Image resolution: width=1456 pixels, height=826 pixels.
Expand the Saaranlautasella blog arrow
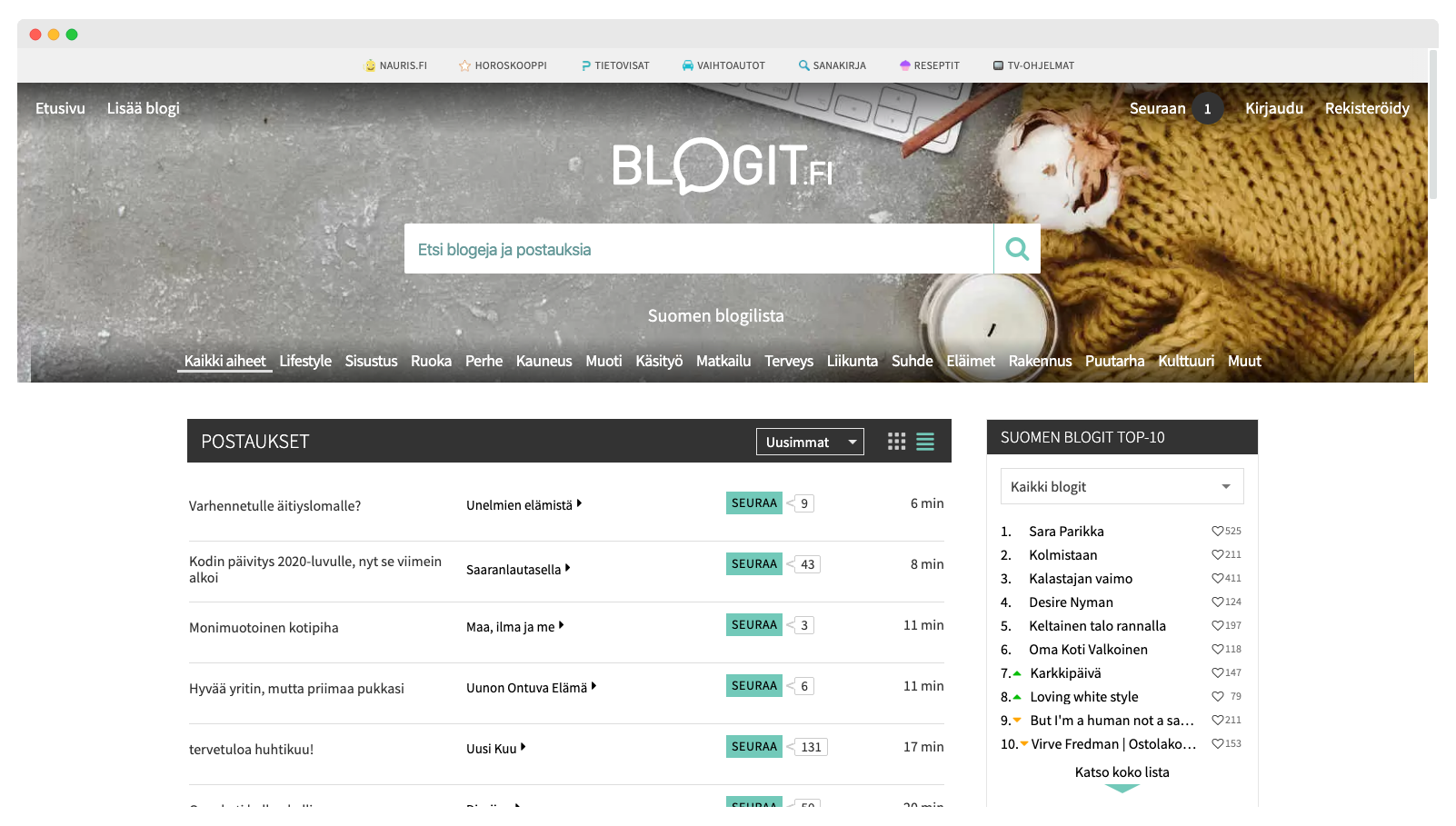pyautogui.click(x=567, y=568)
